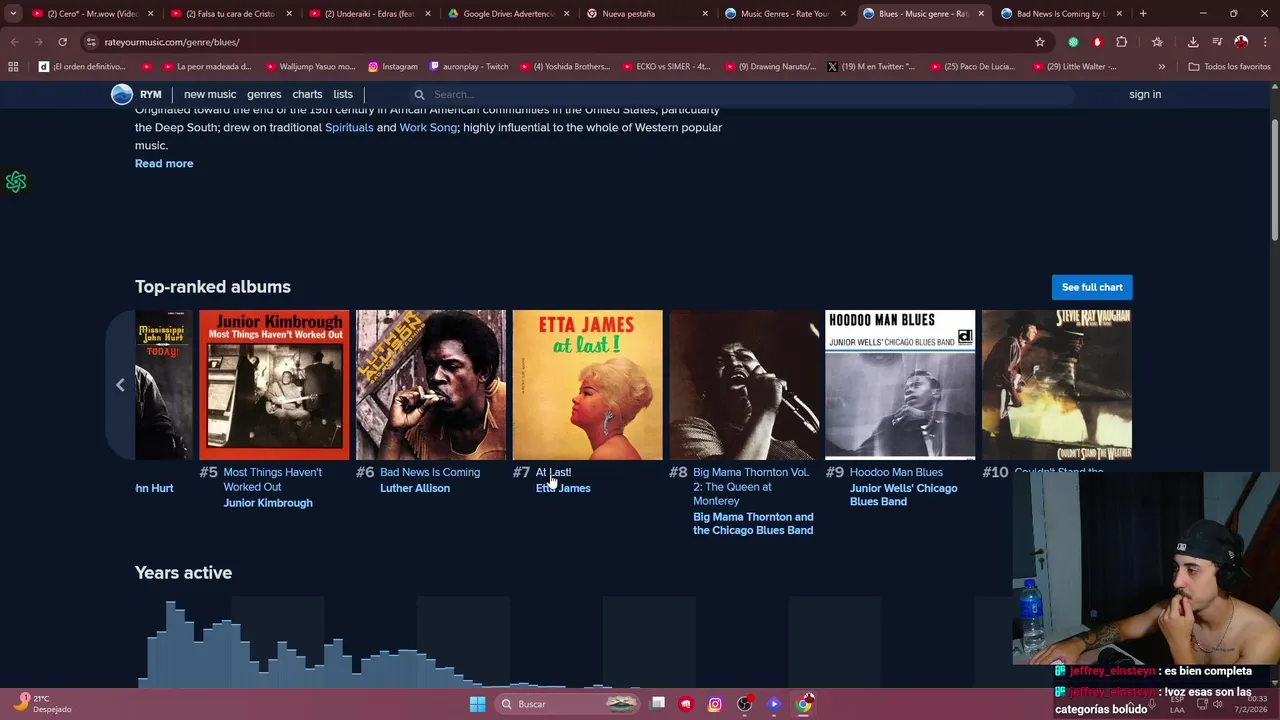
Task: Click the Etta James At Last! album cover
Action: tap(588, 385)
